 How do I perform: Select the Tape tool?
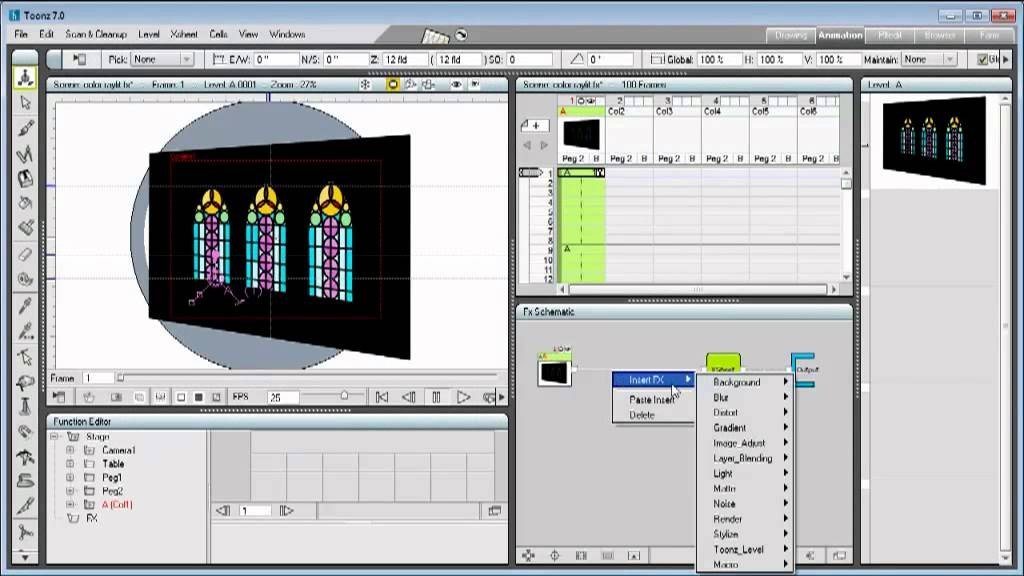click(25, 280)
